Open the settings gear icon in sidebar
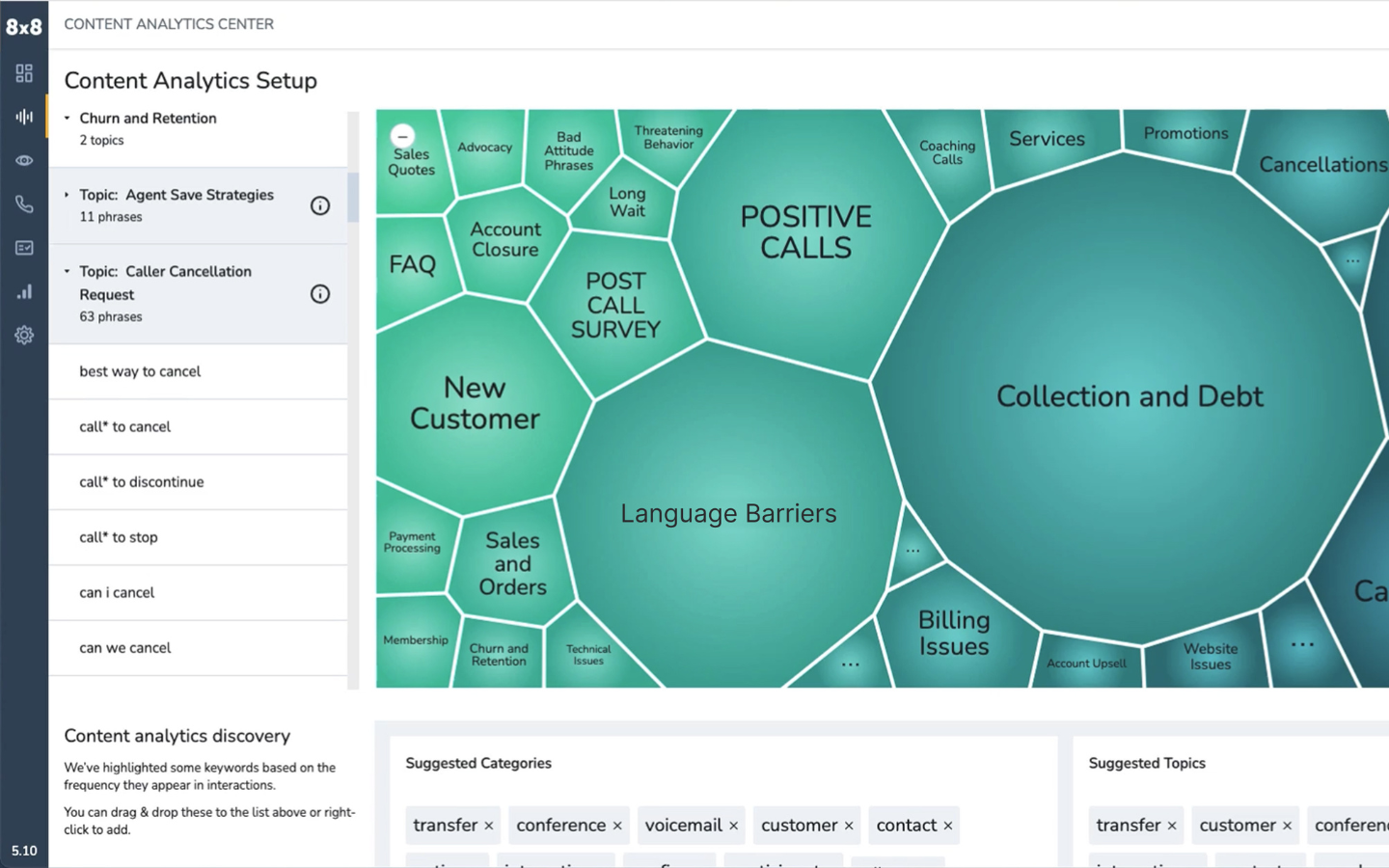Viewport: 1389px width, 868px height. [x=24, y=335]
